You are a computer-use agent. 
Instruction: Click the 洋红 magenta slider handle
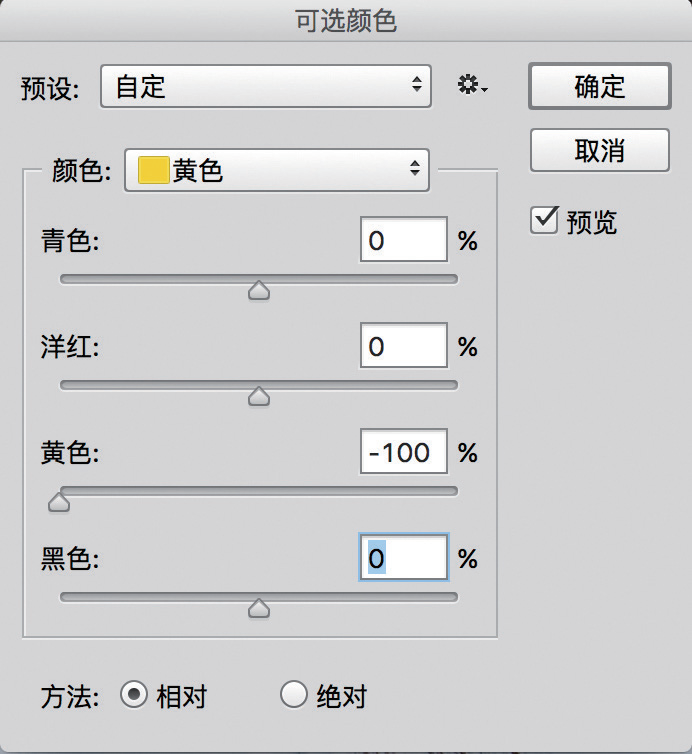click(259, 396)
